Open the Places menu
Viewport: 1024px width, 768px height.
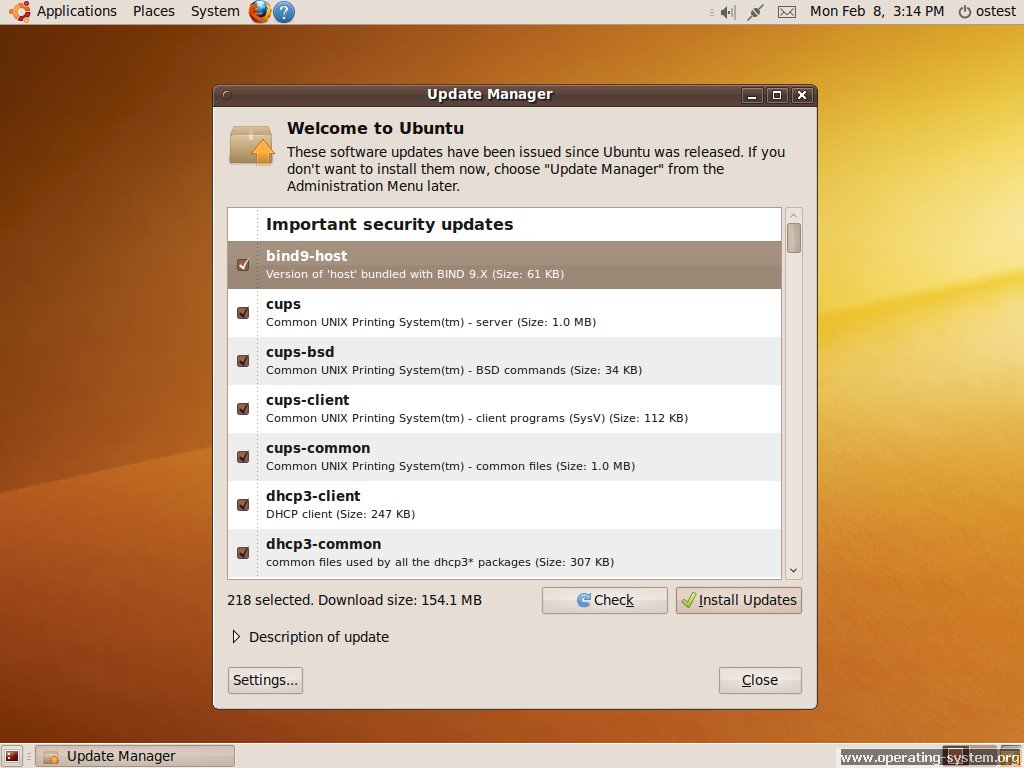tap(153, 12)
